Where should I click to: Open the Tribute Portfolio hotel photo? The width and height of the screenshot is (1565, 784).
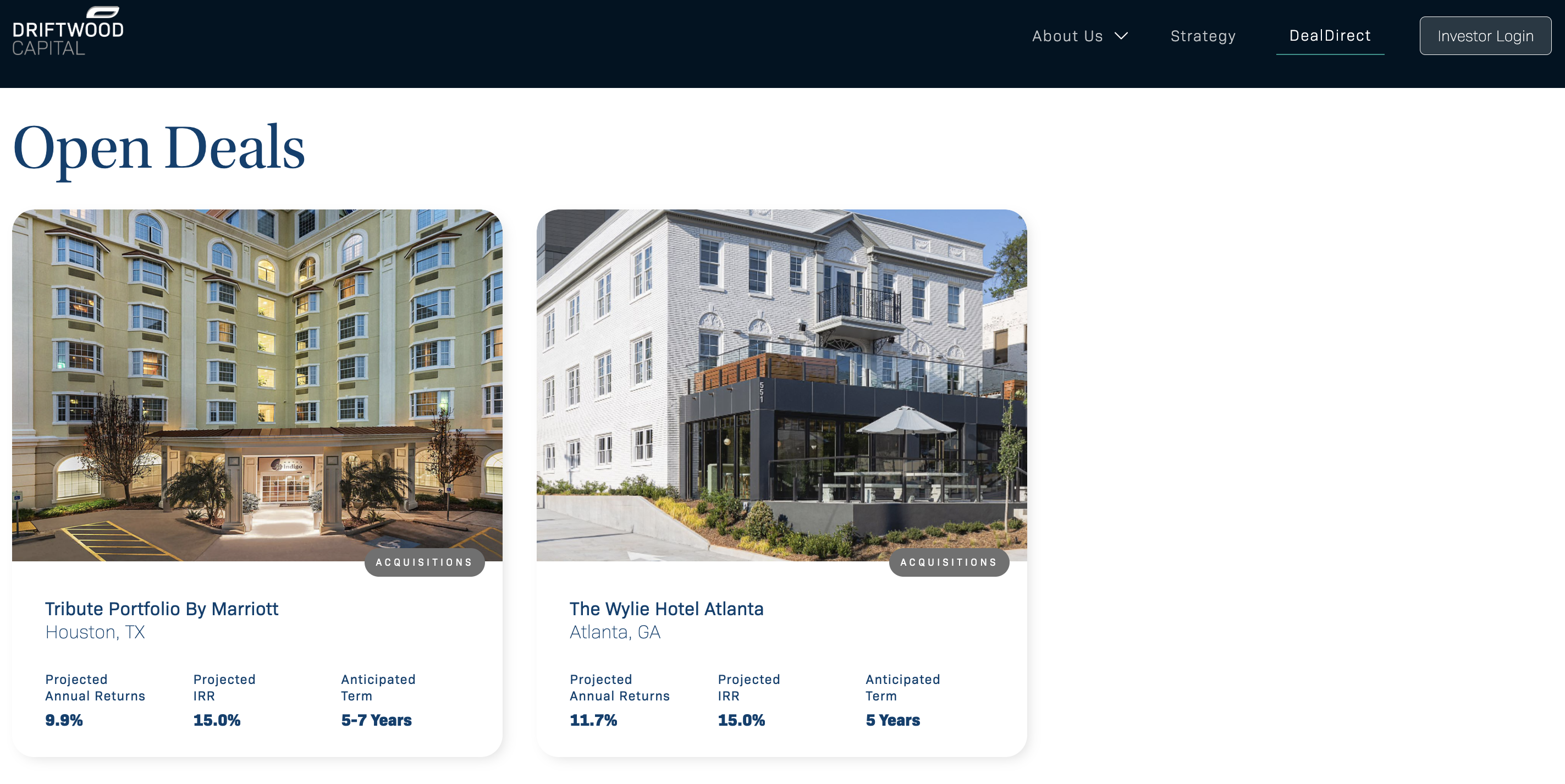tap(257, 384)
